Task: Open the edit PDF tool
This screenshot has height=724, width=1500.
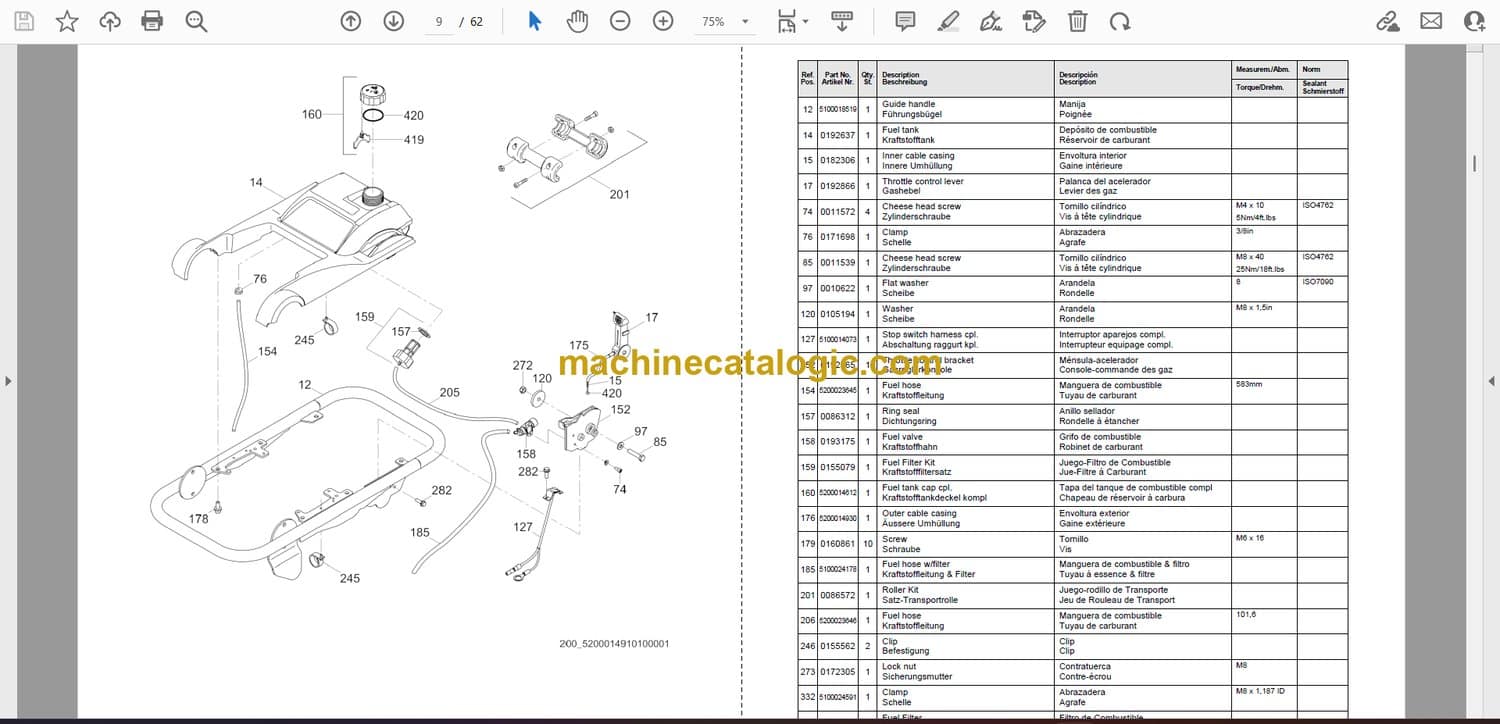Action: point(1034,21)
